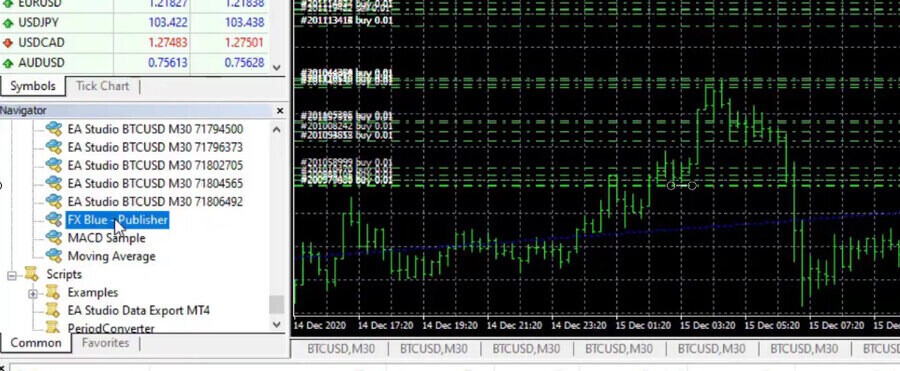Click the USDJPY green up-arrow icon
Viewport: 900px width, 371px height.
coord(7,24)
